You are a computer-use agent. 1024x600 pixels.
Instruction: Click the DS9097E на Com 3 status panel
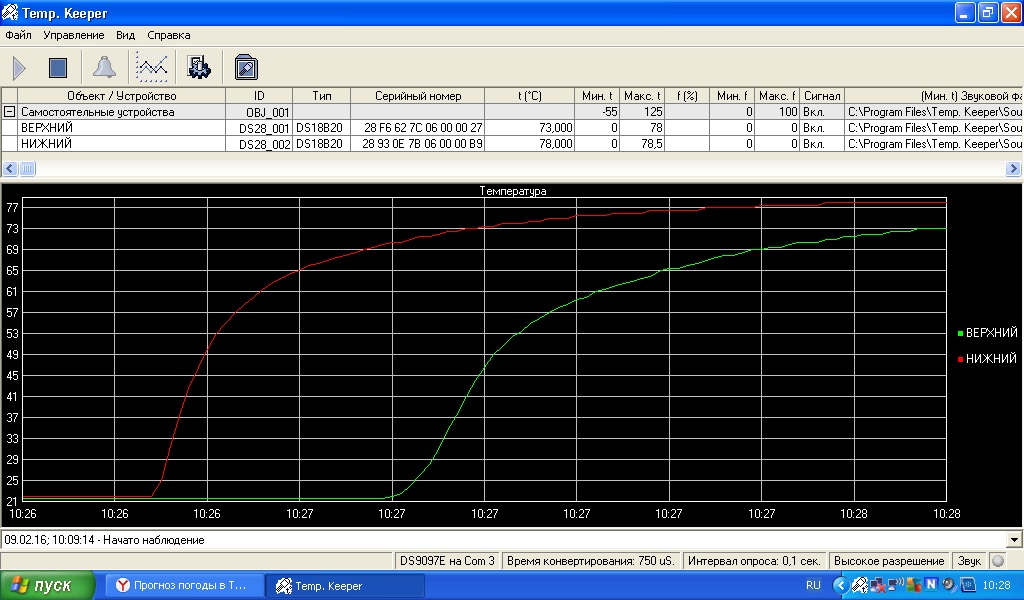pos(447,561)
